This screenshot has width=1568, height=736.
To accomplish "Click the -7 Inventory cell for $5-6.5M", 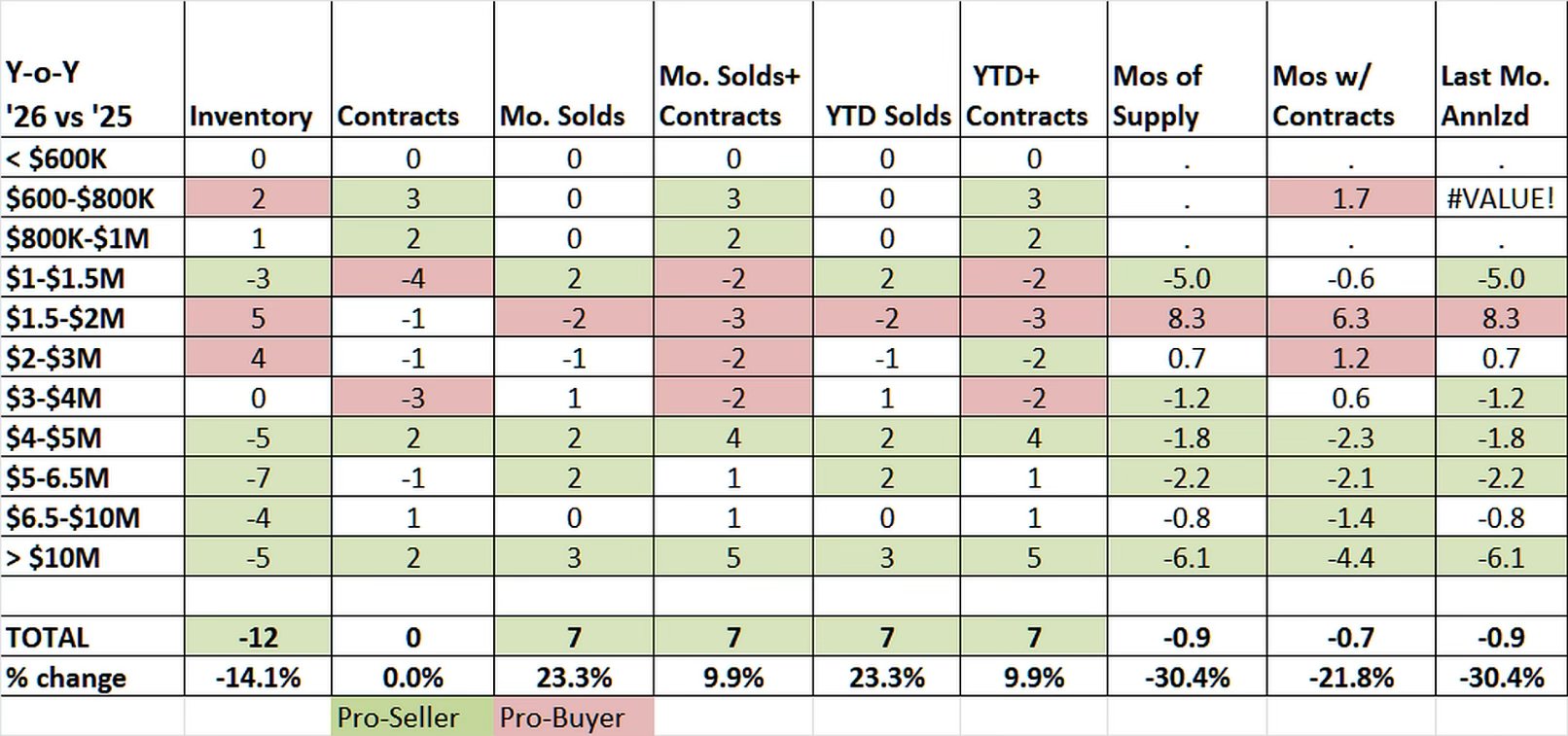I will click(x=258, y=477).
